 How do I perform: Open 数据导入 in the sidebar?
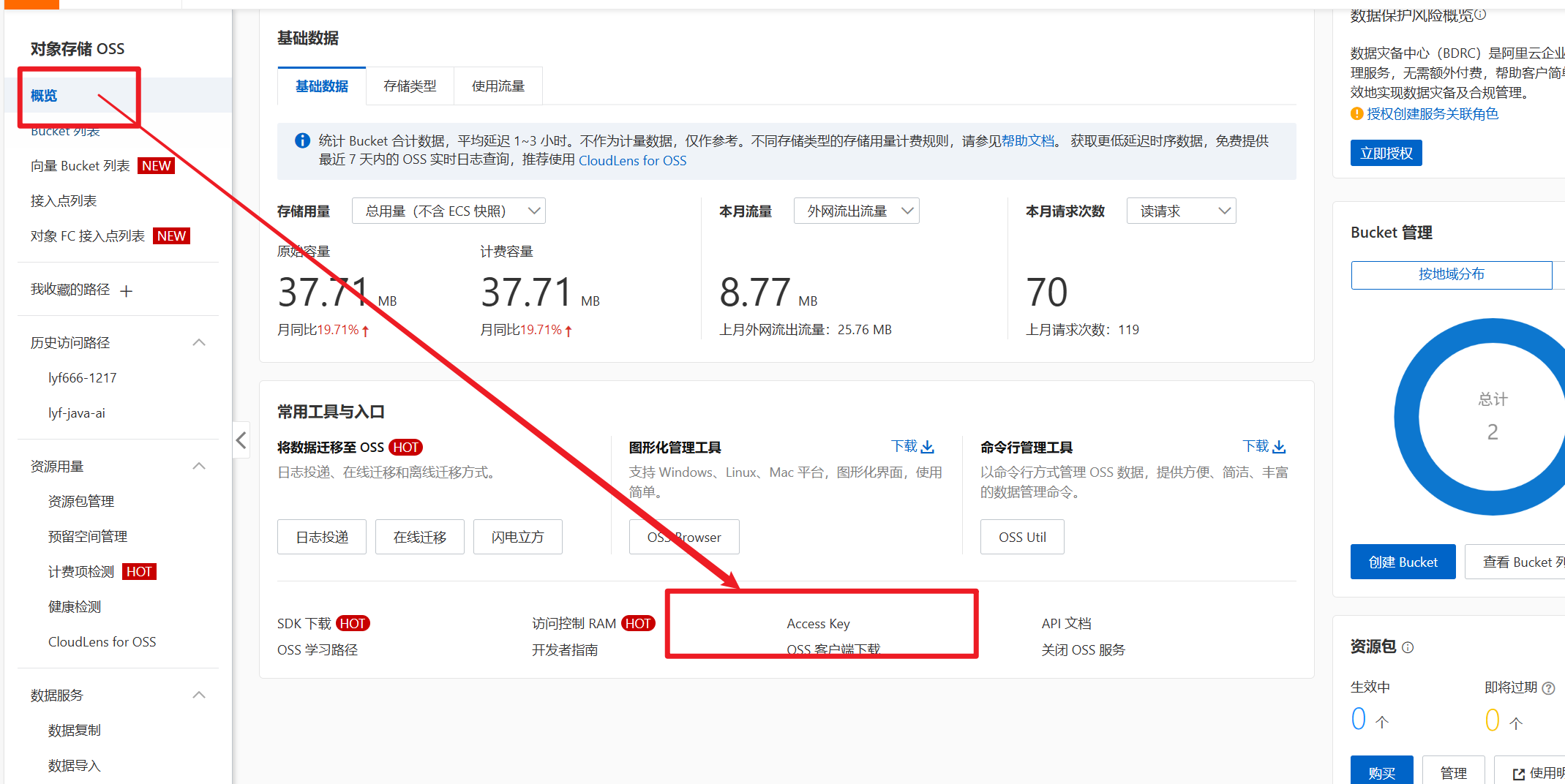(75, 766)
